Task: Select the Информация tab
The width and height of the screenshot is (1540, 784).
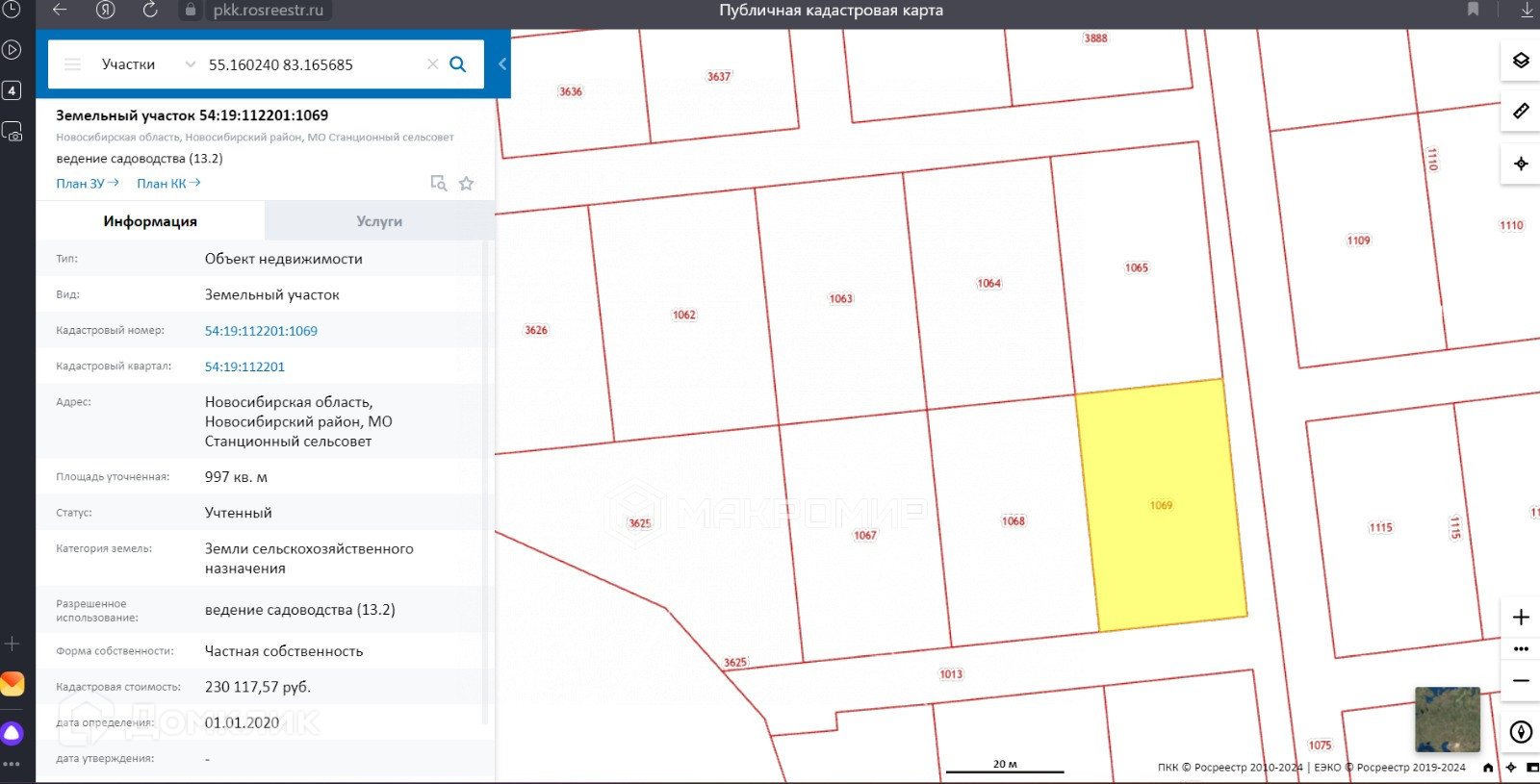Action: tap(150, 221)
